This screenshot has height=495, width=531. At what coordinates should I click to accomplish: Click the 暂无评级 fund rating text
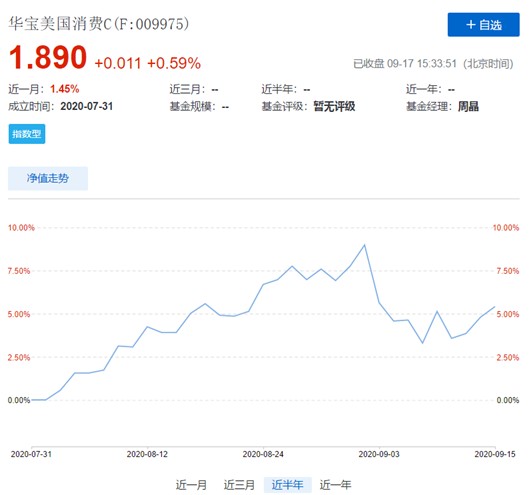click(x=334, y=107)
